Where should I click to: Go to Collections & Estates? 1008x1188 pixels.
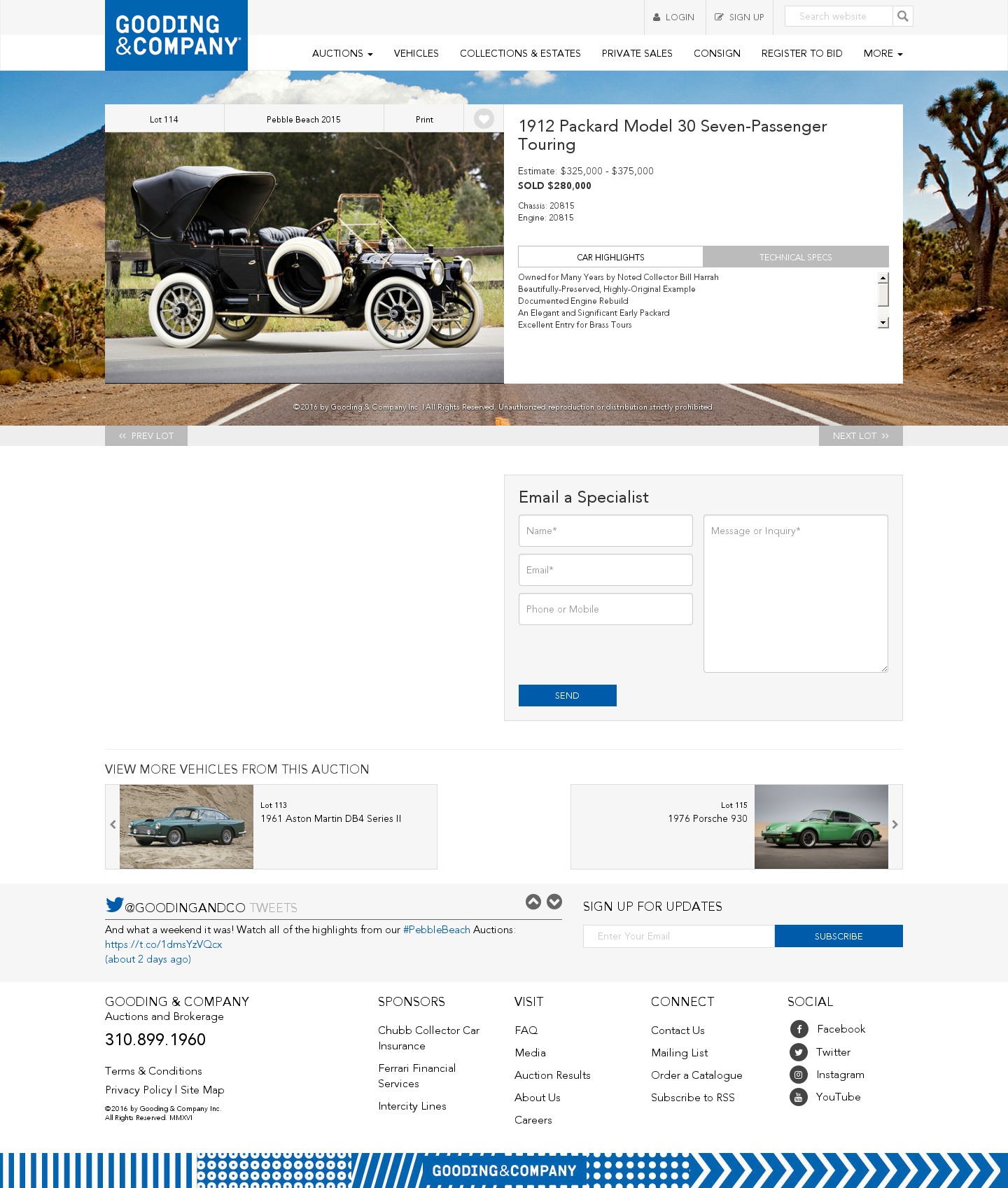(x=520, y=53)
